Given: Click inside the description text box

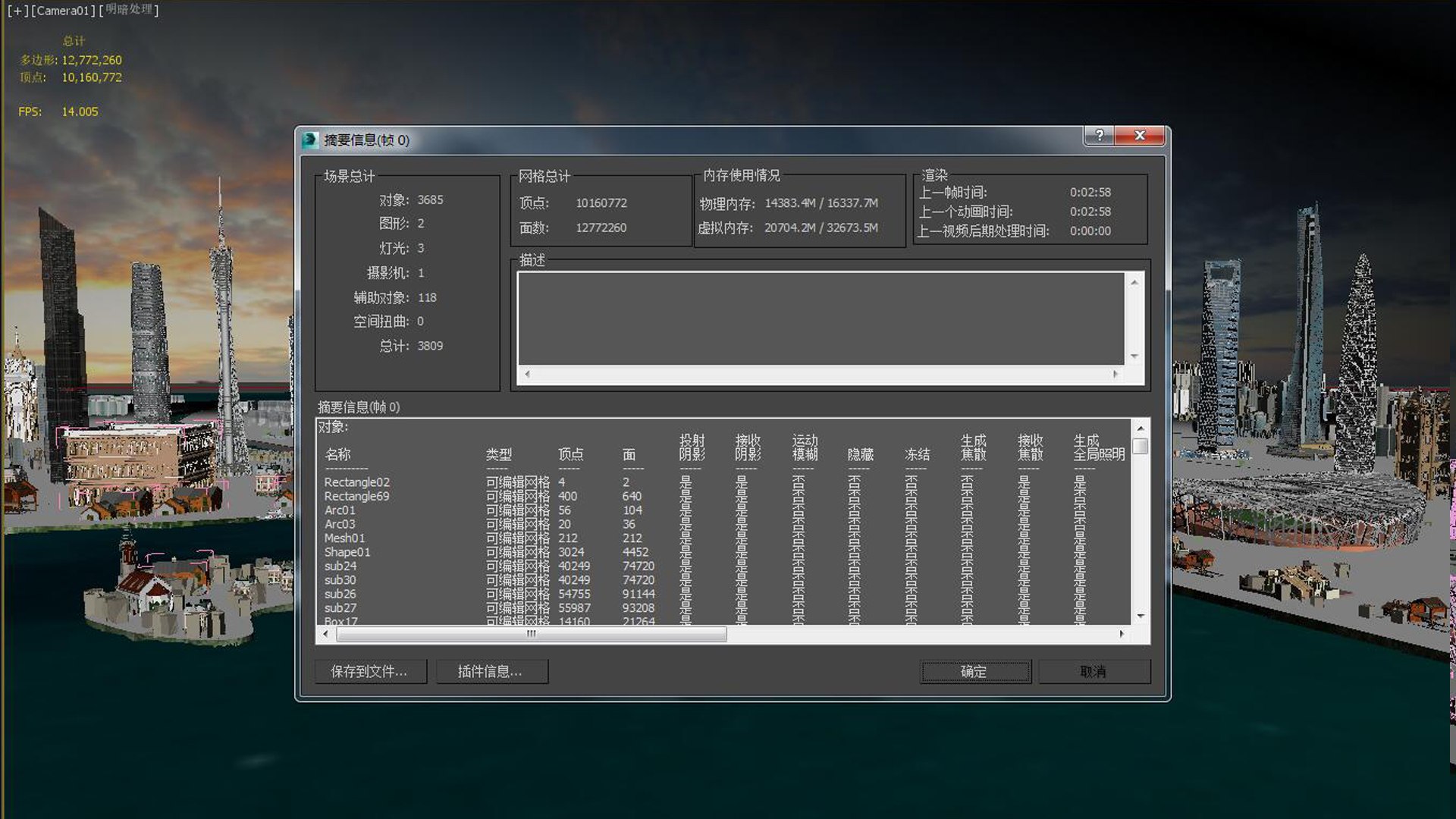Looking at the screenshot, I should click(821, 318).
